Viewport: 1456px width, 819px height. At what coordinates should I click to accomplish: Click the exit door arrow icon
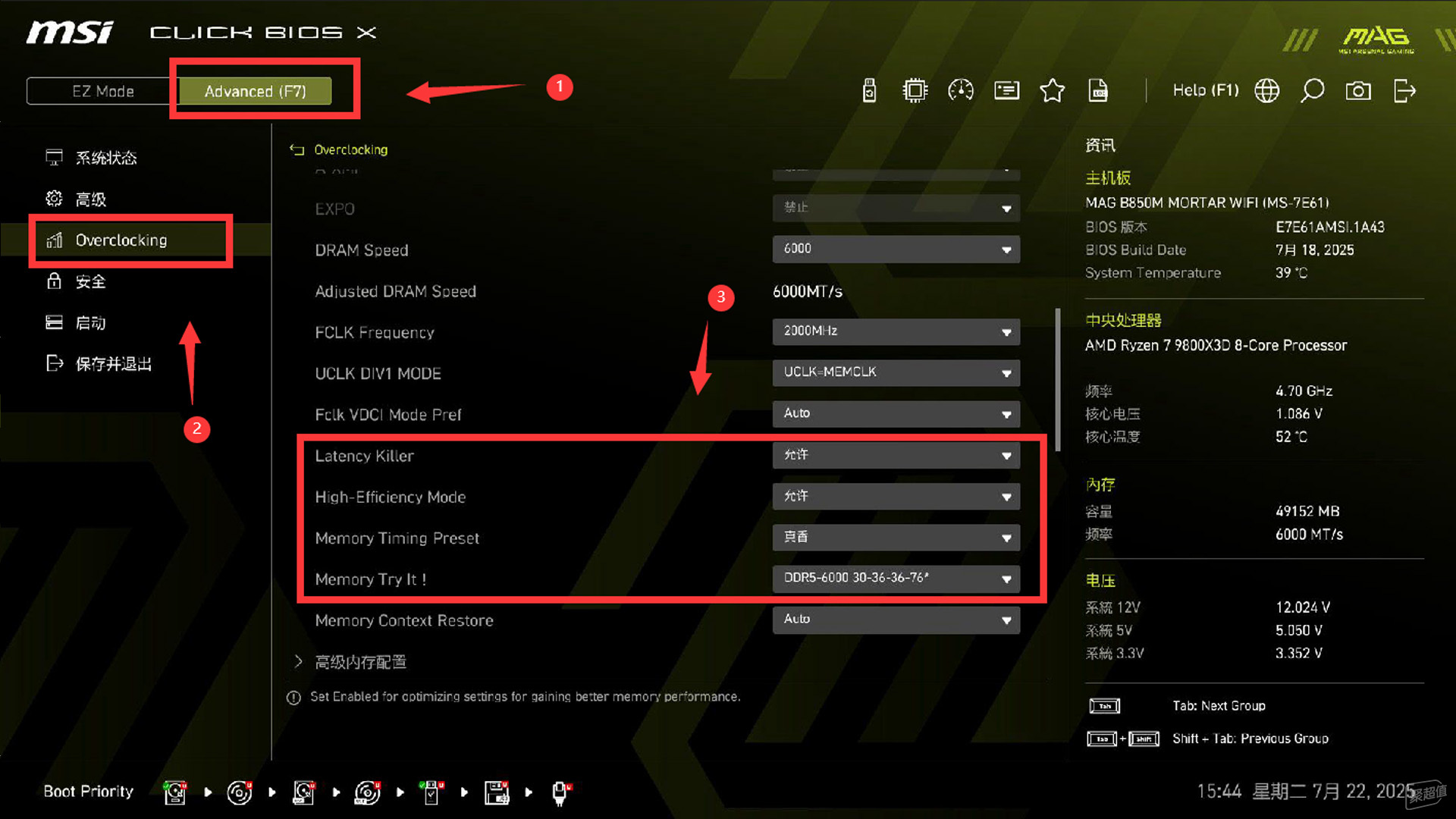1404,91
